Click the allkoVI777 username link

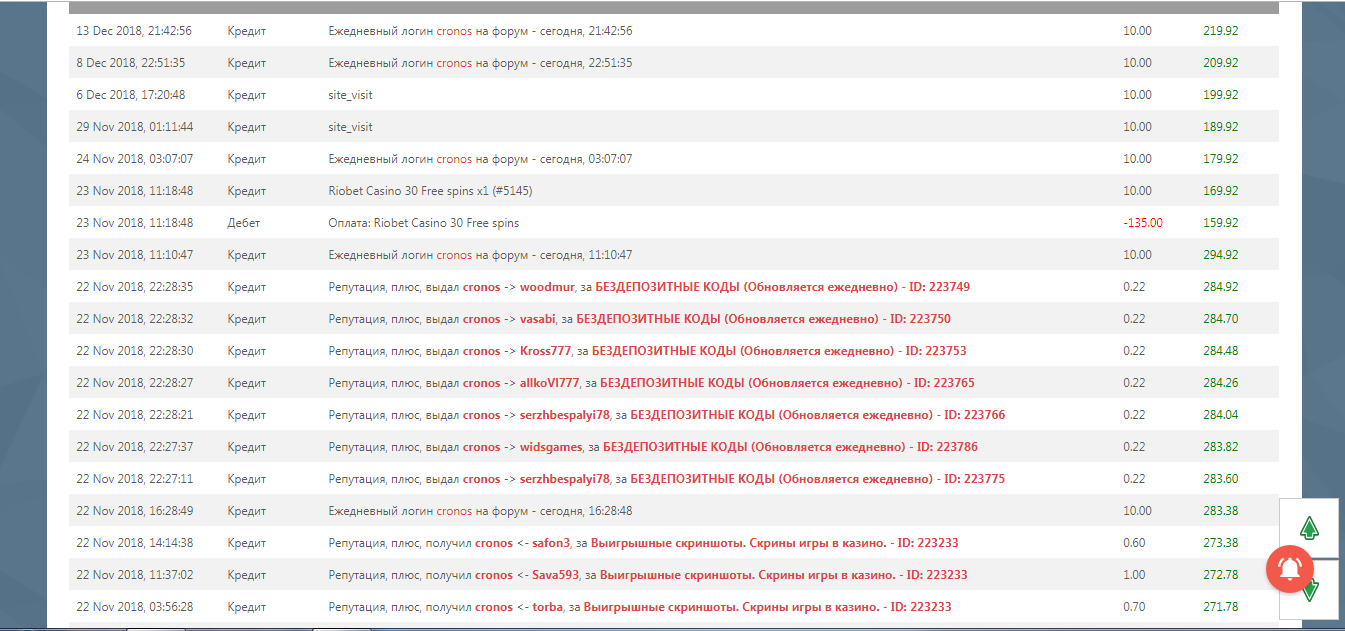pyautogui.click(x=549, y=383)
